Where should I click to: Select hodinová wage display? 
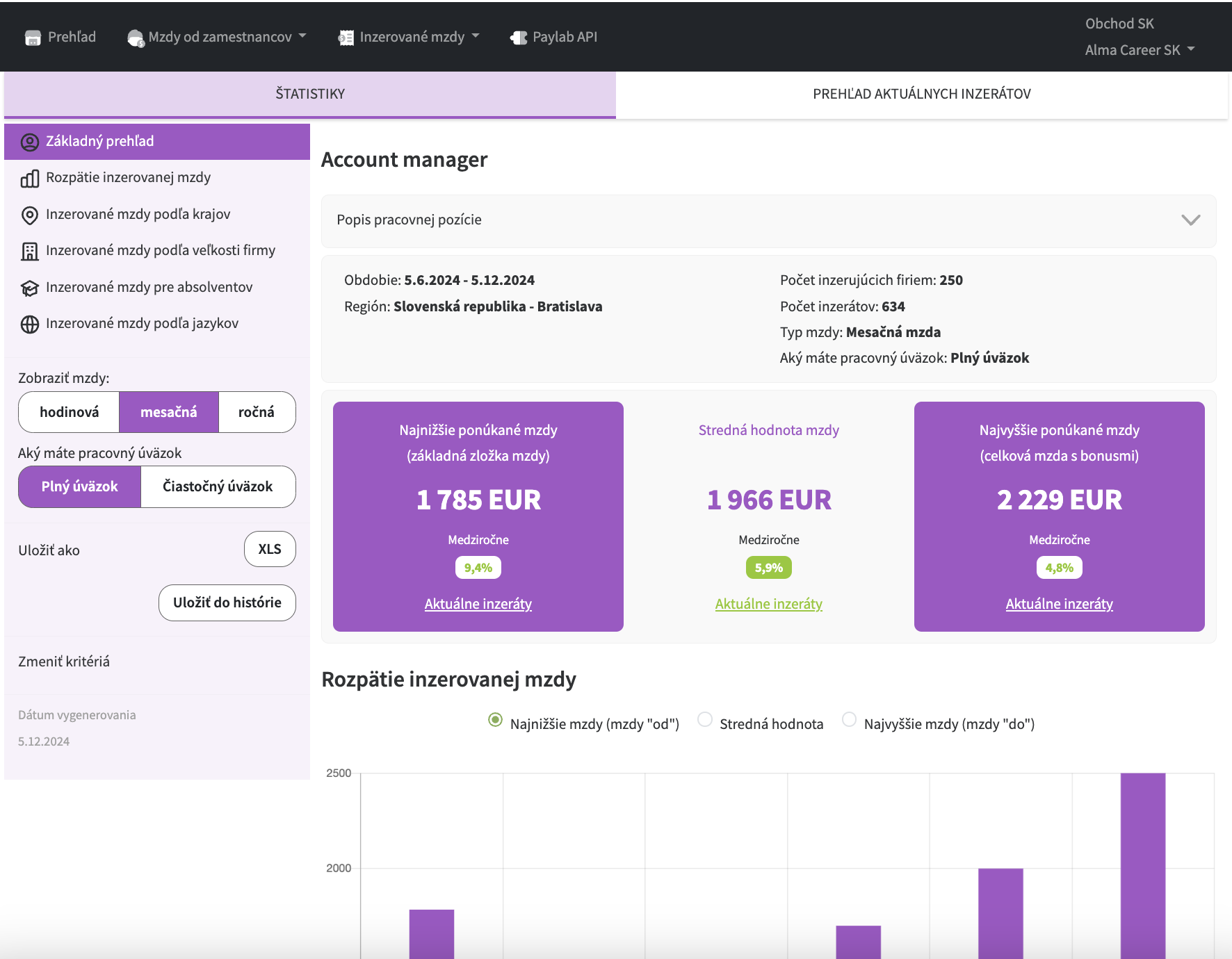click(69, 412)
